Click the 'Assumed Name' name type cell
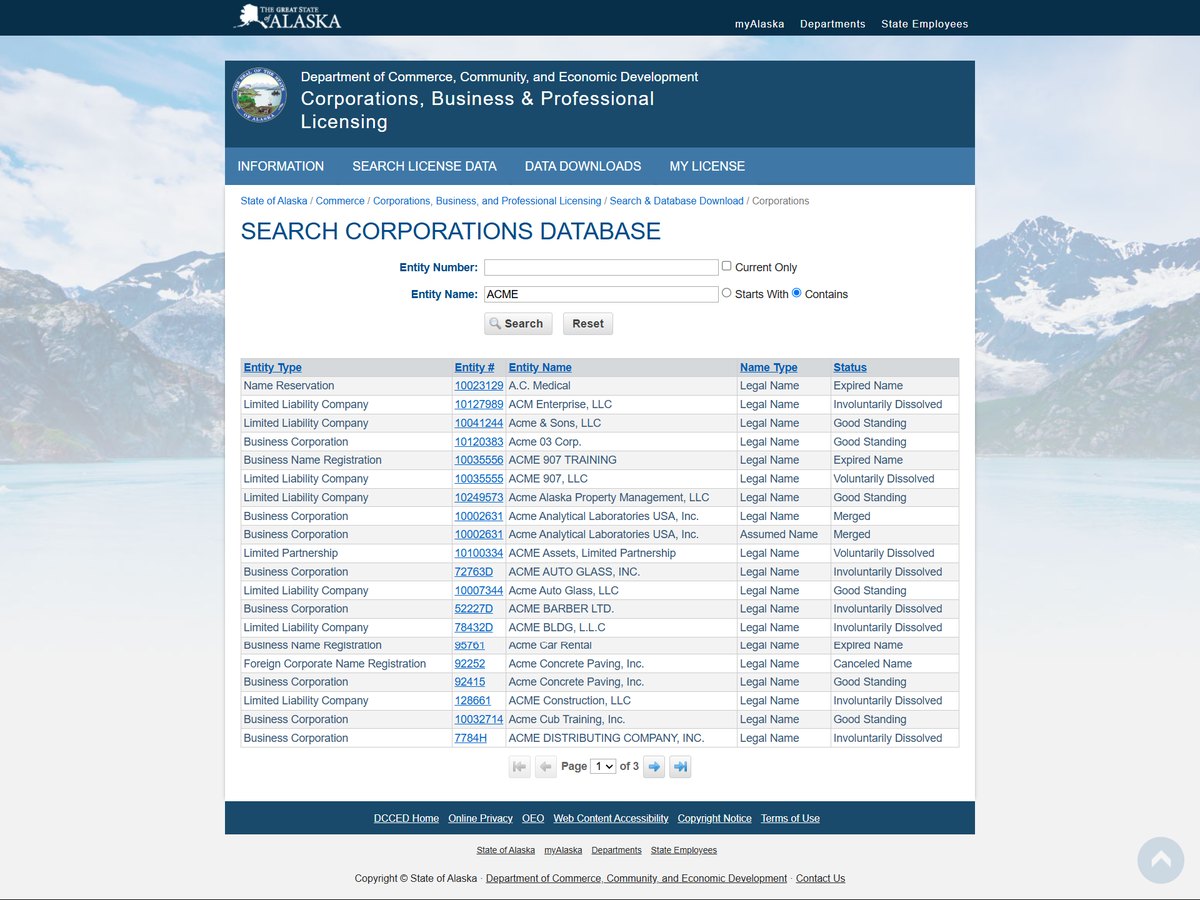The width and height of the screenshot is (1200, 900). 779,535
